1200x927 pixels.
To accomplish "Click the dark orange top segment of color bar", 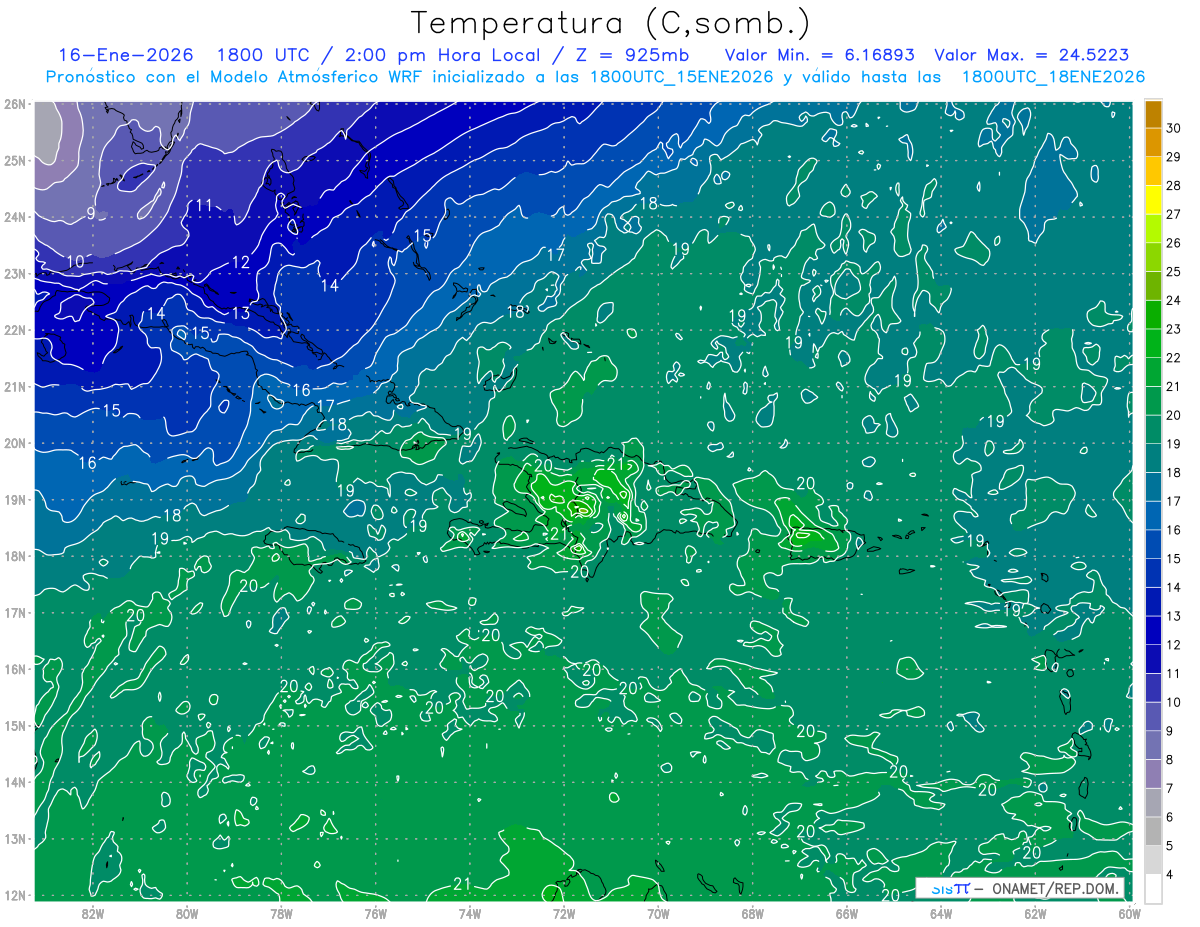I will coord(1153,113).
